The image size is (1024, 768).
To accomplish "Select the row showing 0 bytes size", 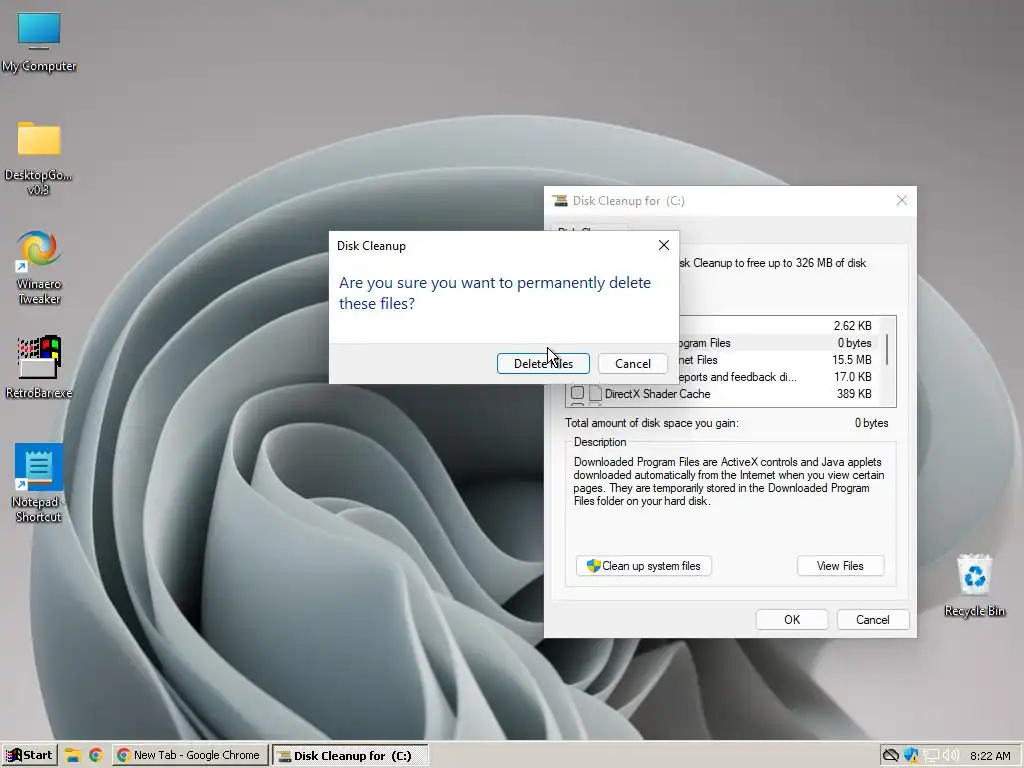I will click(x=780, y=343).
